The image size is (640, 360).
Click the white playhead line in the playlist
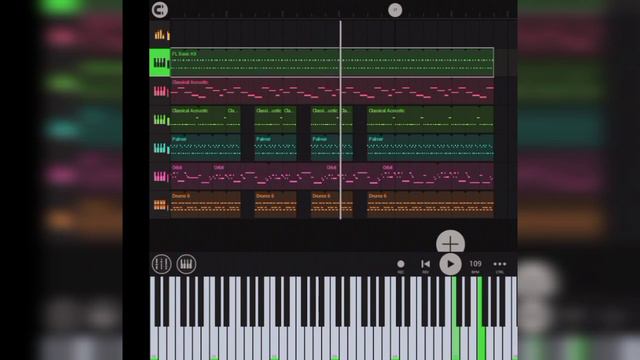[x=340, y=120]
